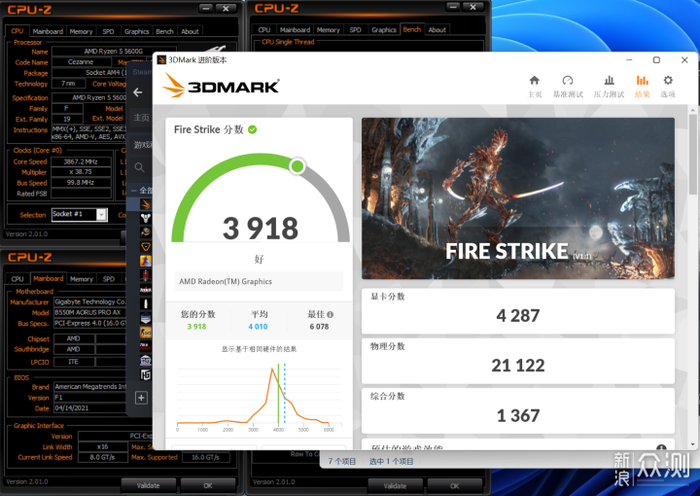Open Graphics tab in top-right CPU-Z window
The image size is (700, 496).
384,29
